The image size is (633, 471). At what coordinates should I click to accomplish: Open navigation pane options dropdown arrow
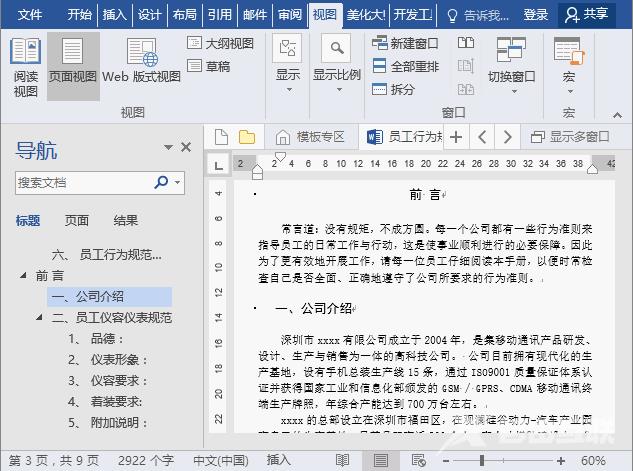coord(169,147)
